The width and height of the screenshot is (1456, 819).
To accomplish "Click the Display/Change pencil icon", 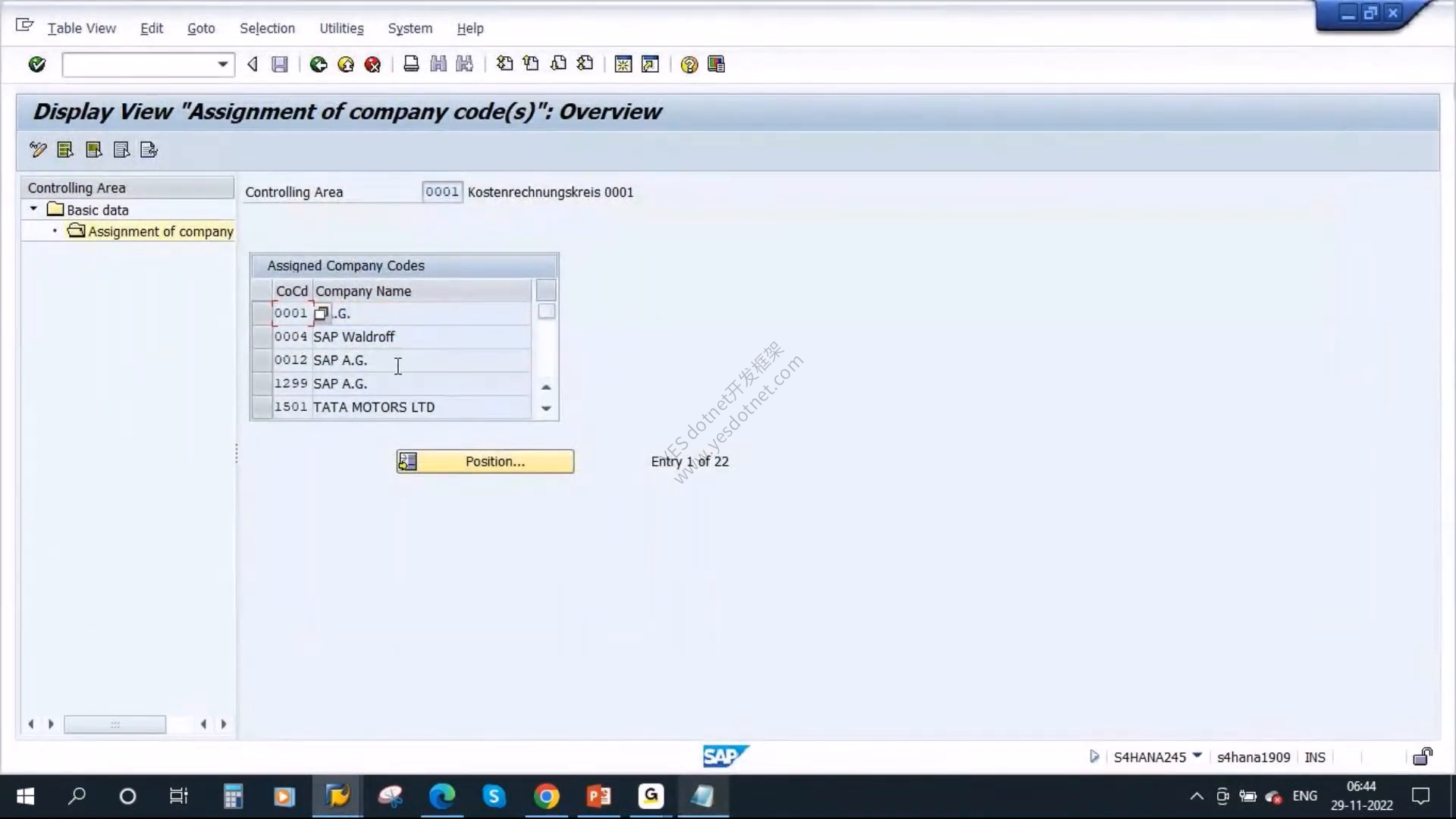I will (x=38, y=149).
